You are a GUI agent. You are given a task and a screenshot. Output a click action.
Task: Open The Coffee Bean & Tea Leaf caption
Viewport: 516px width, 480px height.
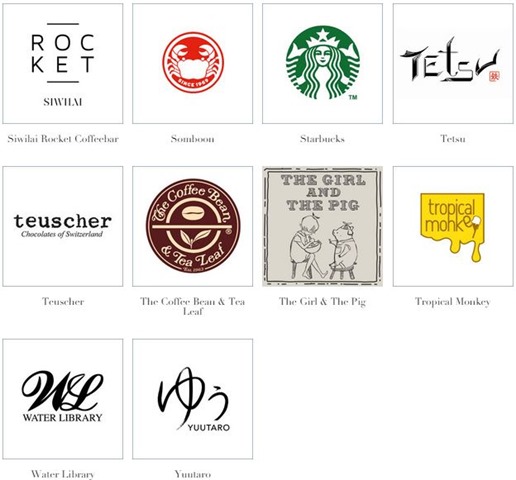pos(193,306)
